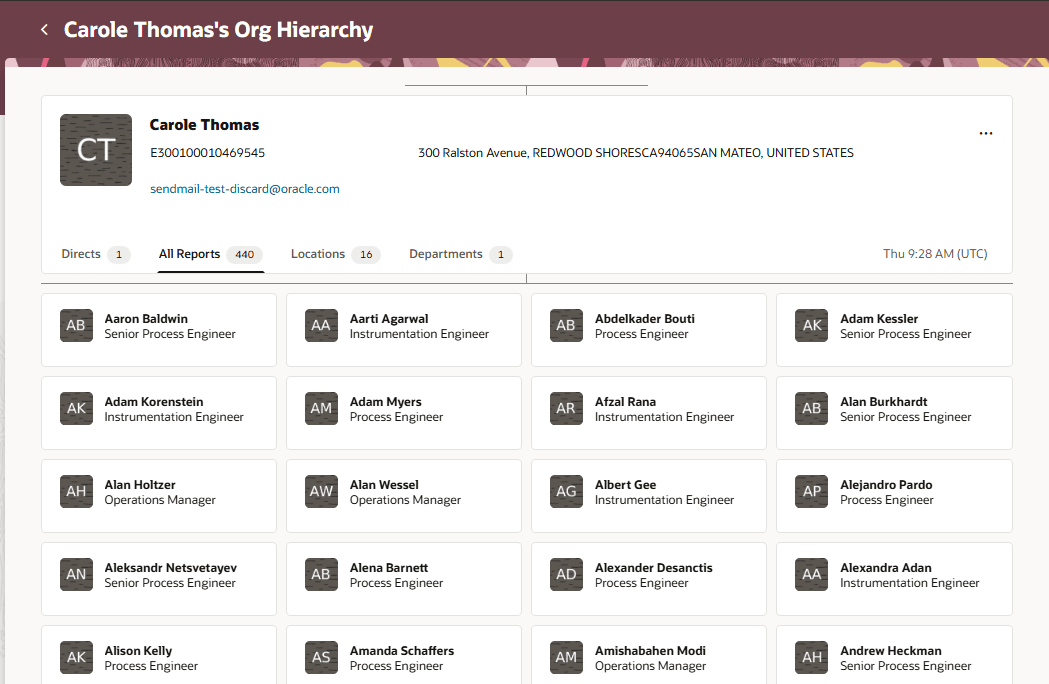Select Alexander Desanctis's profile card
This screenshot has height=684, width=1049.
click(648, 578)
